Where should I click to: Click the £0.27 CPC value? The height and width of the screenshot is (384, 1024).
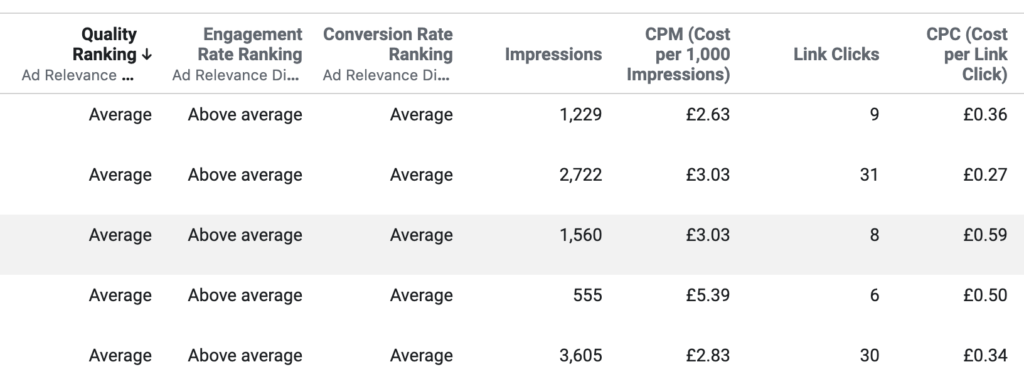pyautogui.click(x=985, y=175)
